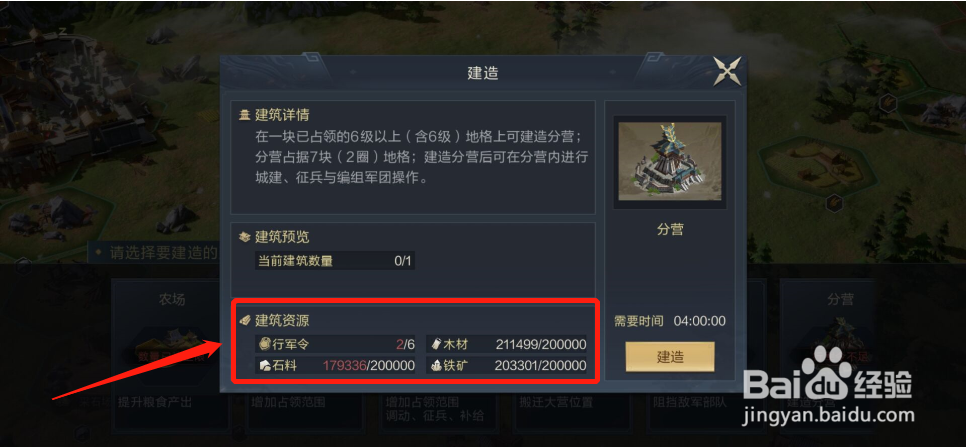Click the 需要时间 04:00:00 label

tap(670, 321)
